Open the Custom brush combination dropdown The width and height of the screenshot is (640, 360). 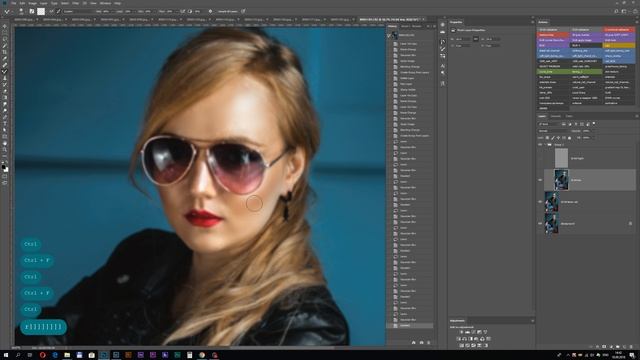pyautogui.click(x=80, y=11)
